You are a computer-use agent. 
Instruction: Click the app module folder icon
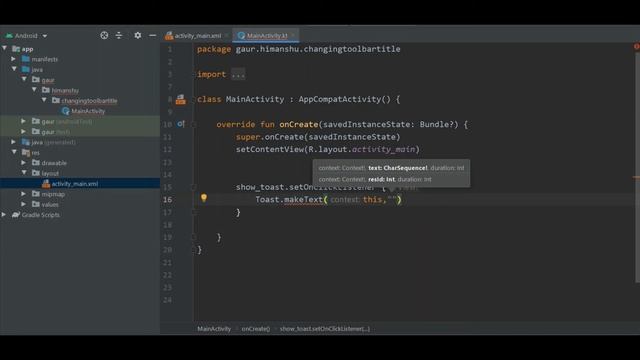pyautogui.click(x=16, y=49)
